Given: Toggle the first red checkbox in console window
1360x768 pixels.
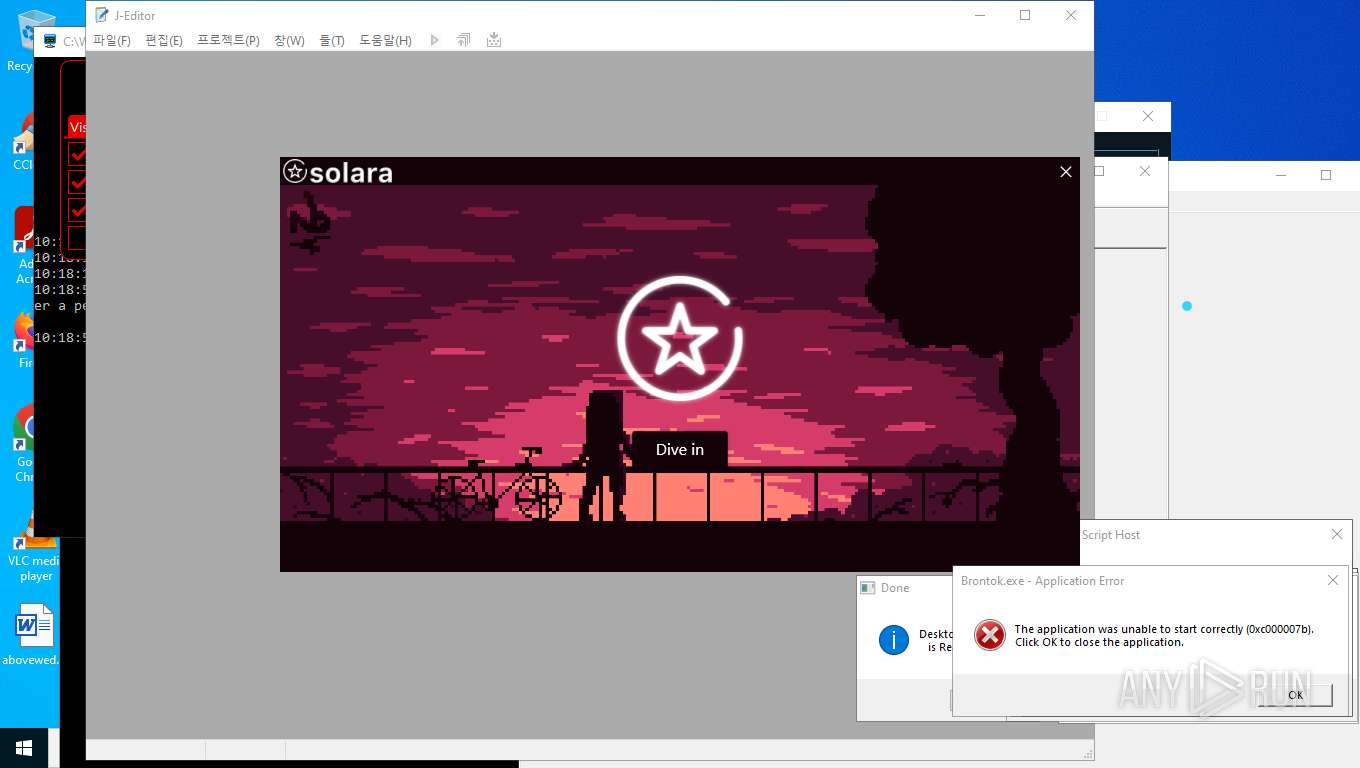Looking at the screenshot, I should (x=79, y=153).
